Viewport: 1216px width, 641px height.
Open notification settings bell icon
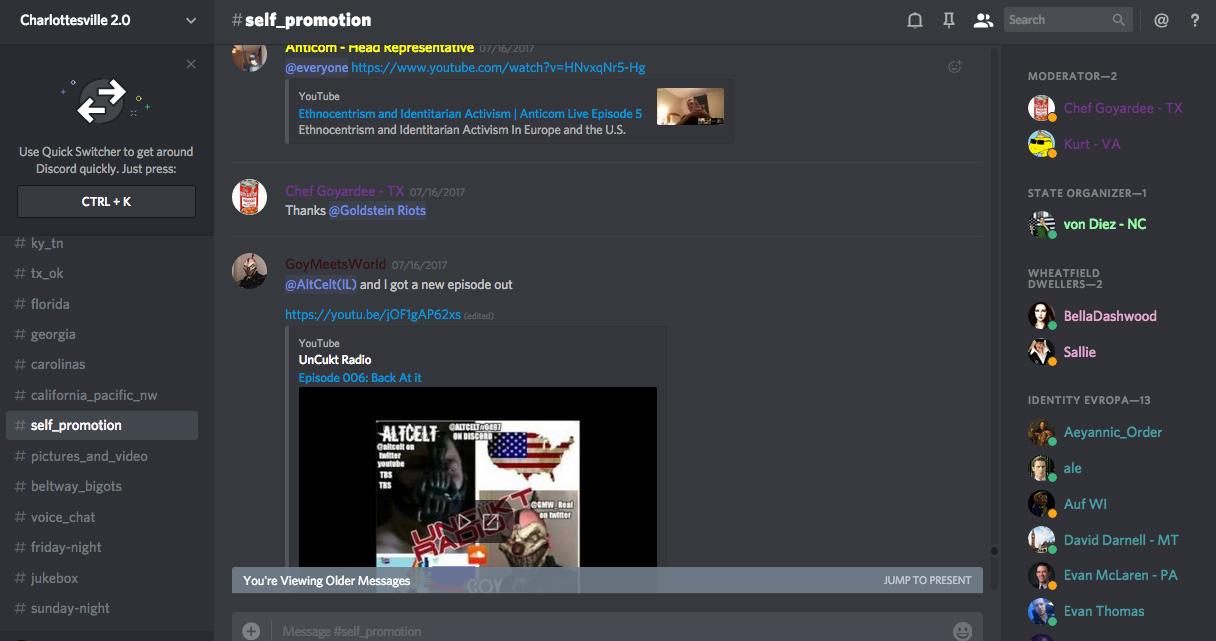(x=914, y=20)
